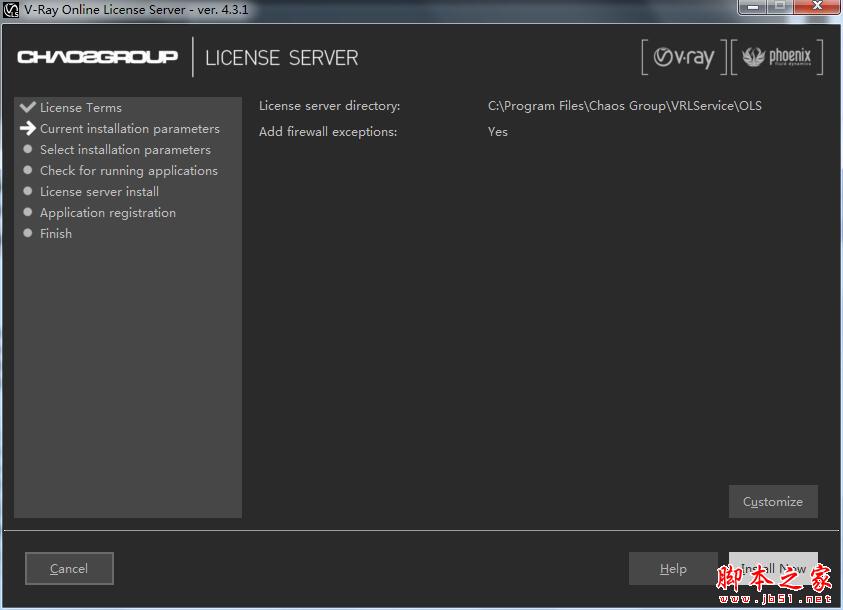This screenshot has width=843, height=610.
Task: Click the current step arrow icon
Action: [x=27, y=128]
